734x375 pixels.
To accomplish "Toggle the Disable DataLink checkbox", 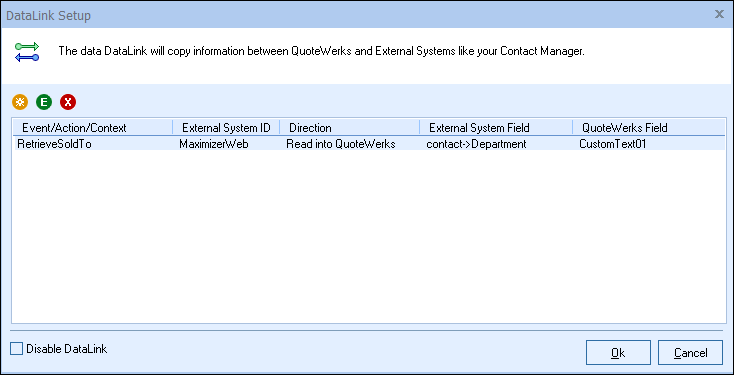I will [16, 349].
